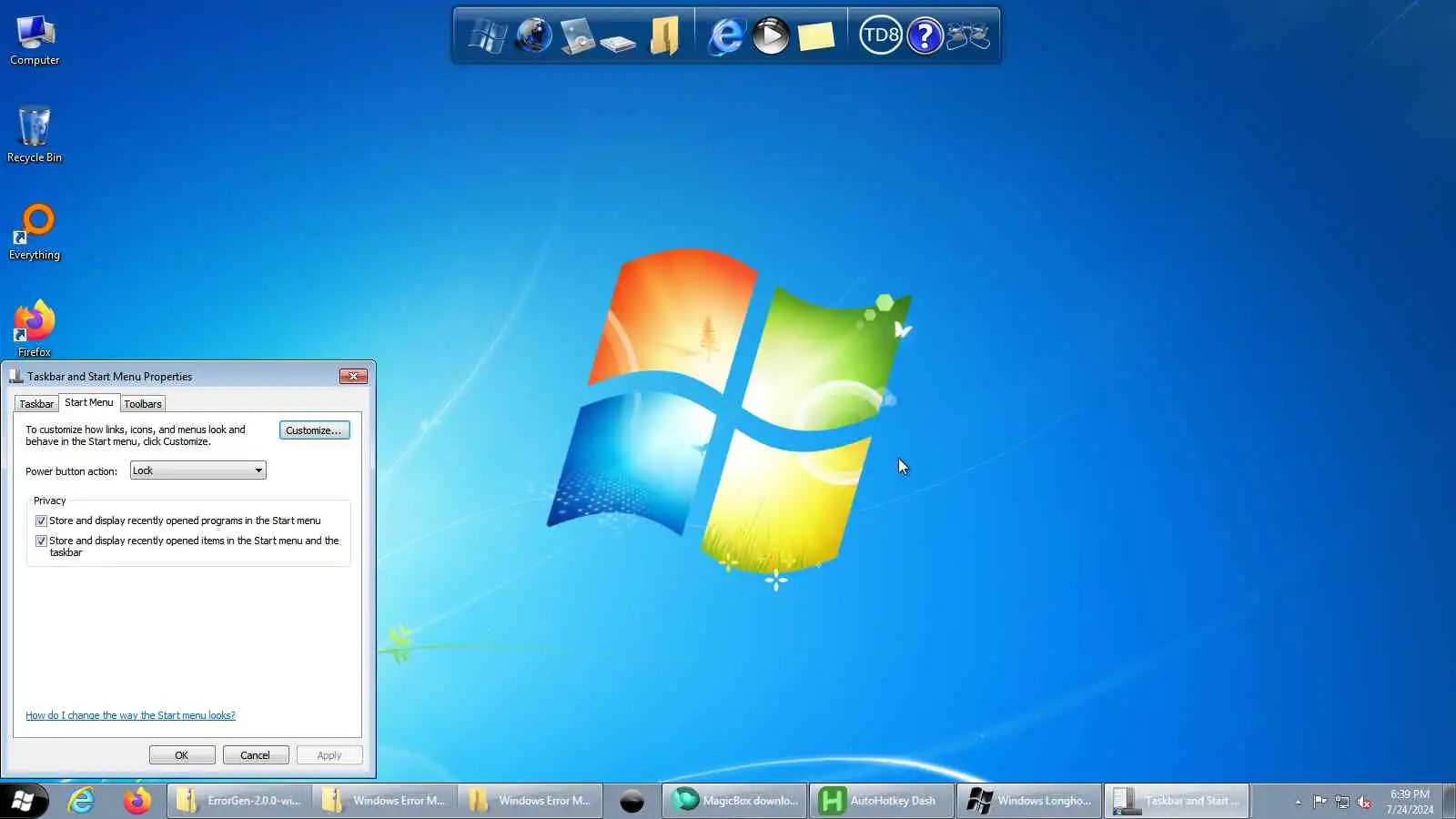Switch to ErrorGen-2.0.0 taskbar window
This screenshot has width=1456, height=819.
point(238,801)
